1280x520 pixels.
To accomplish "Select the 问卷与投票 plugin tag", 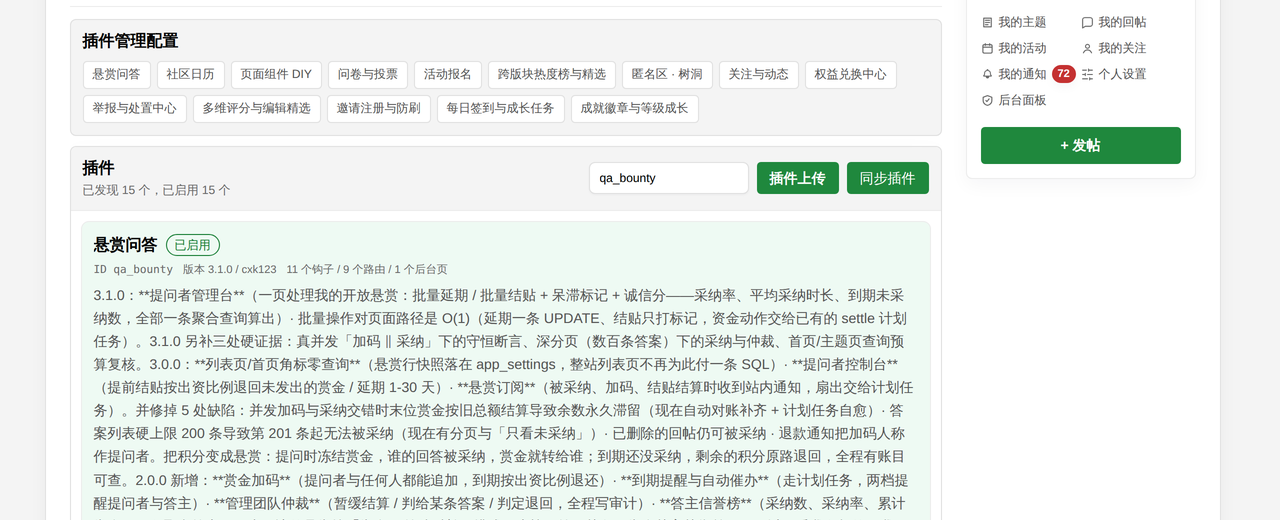I will [368, 75].
